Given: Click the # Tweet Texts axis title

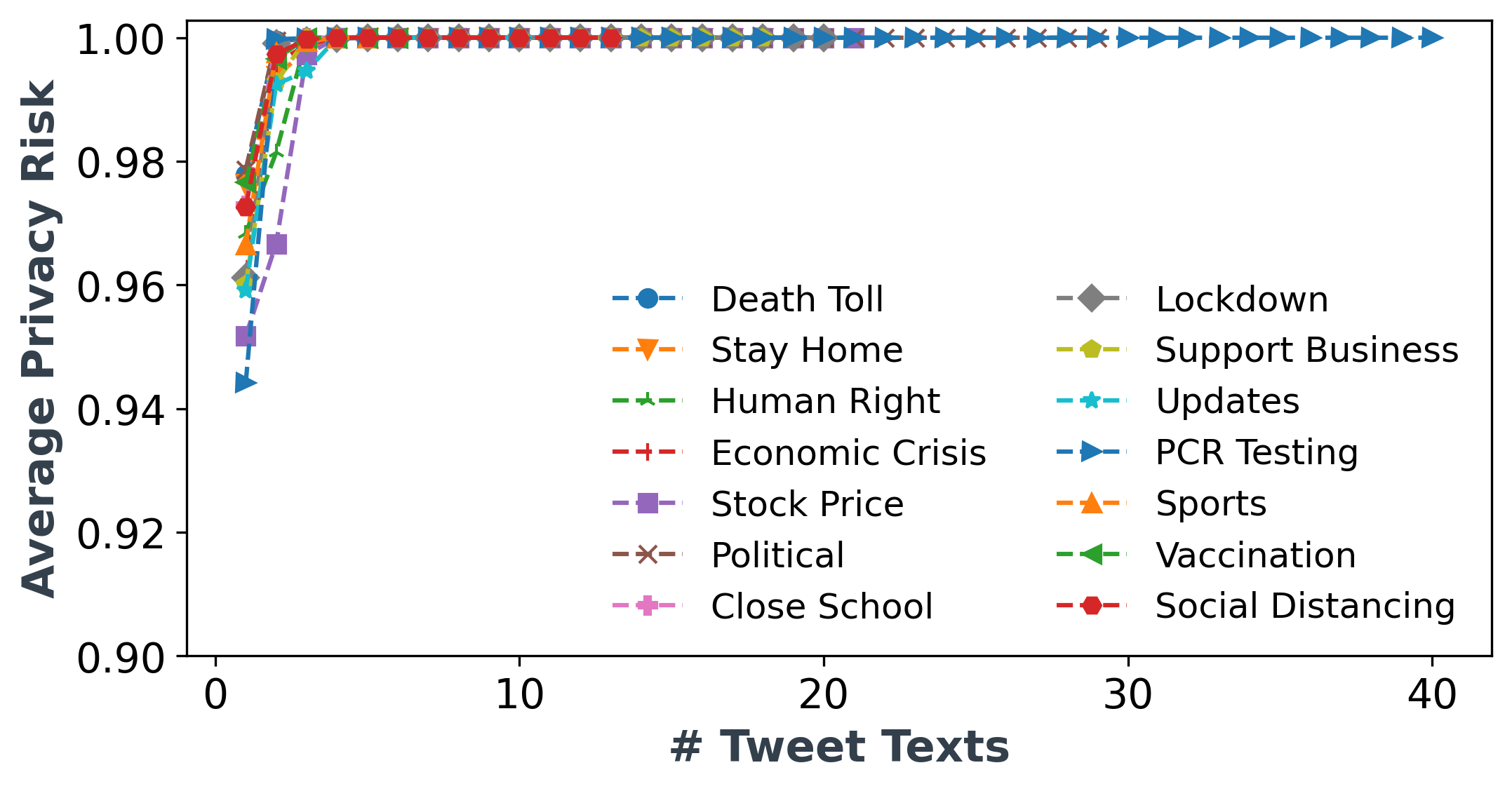Looking at the screenshot, I should pyautogui.click(x=839, y=746).
